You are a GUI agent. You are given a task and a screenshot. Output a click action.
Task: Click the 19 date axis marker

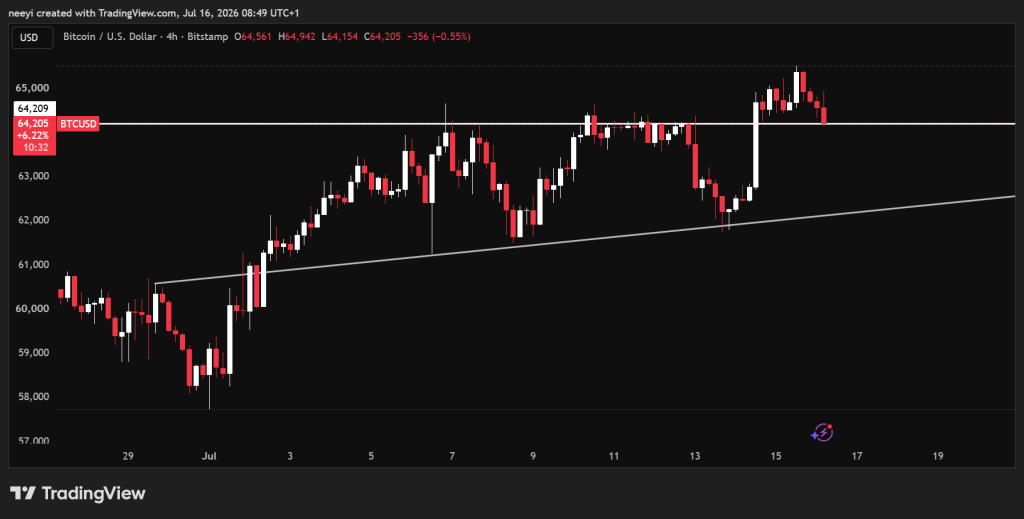click(x=938, y=456)
